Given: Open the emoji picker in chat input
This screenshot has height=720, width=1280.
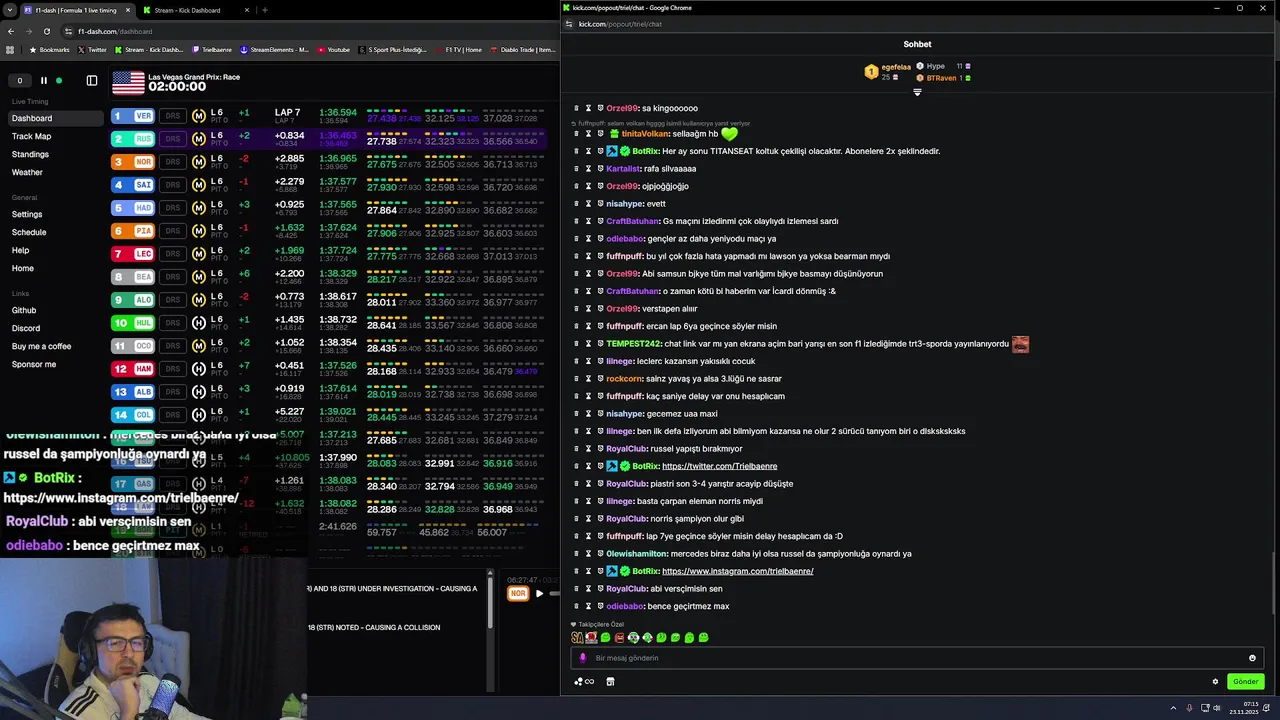Looking at the screenshot, I should point(1252,658).
